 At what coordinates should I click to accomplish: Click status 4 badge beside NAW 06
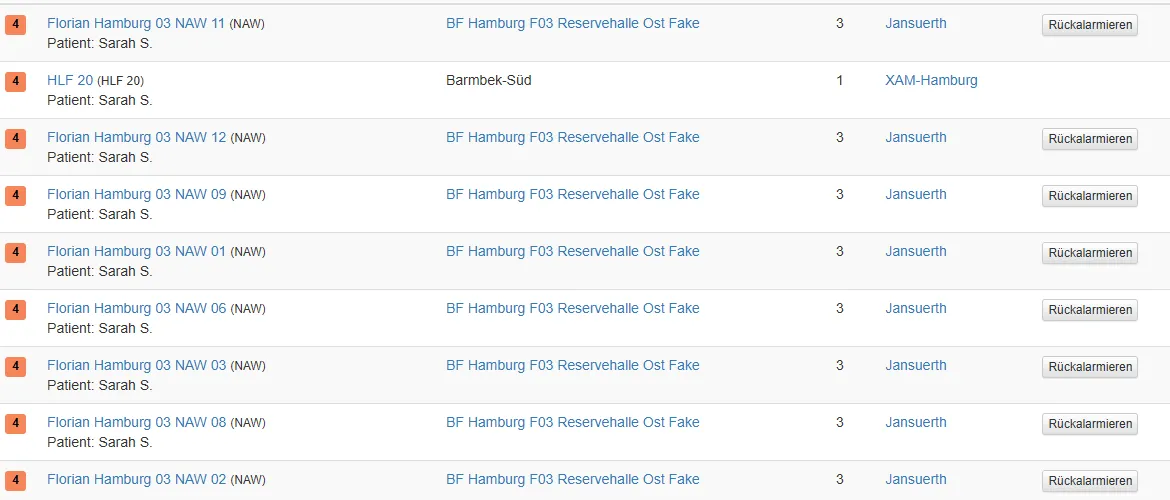16,310
